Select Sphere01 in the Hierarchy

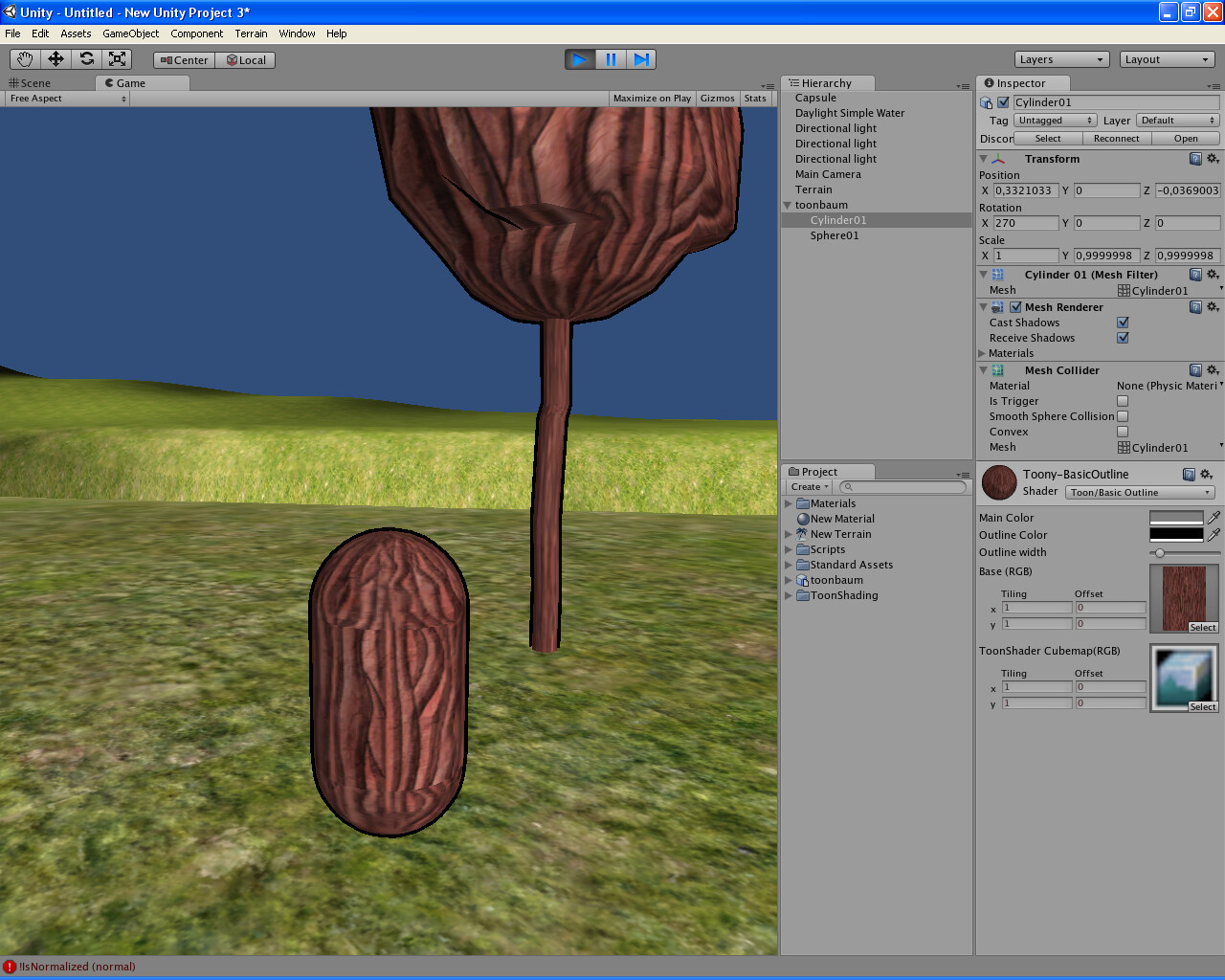pyautogui.click(x=835, y=235)
